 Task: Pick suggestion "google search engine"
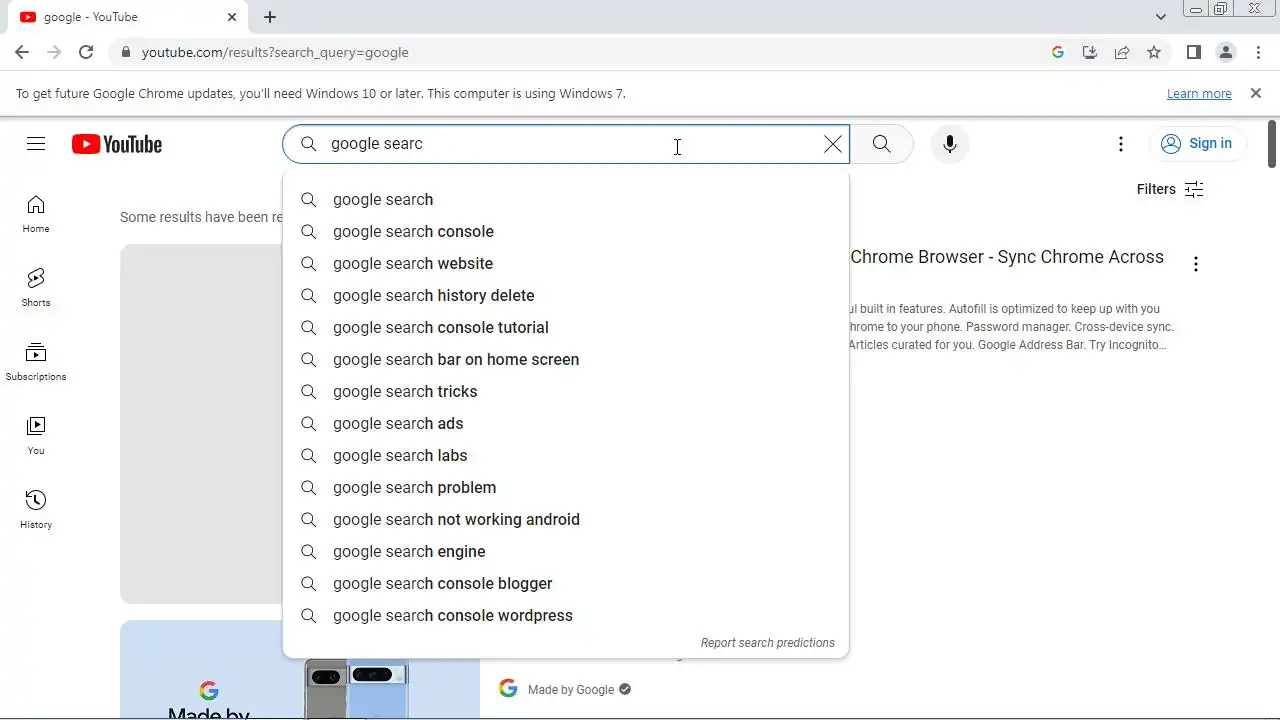[566, 552]
